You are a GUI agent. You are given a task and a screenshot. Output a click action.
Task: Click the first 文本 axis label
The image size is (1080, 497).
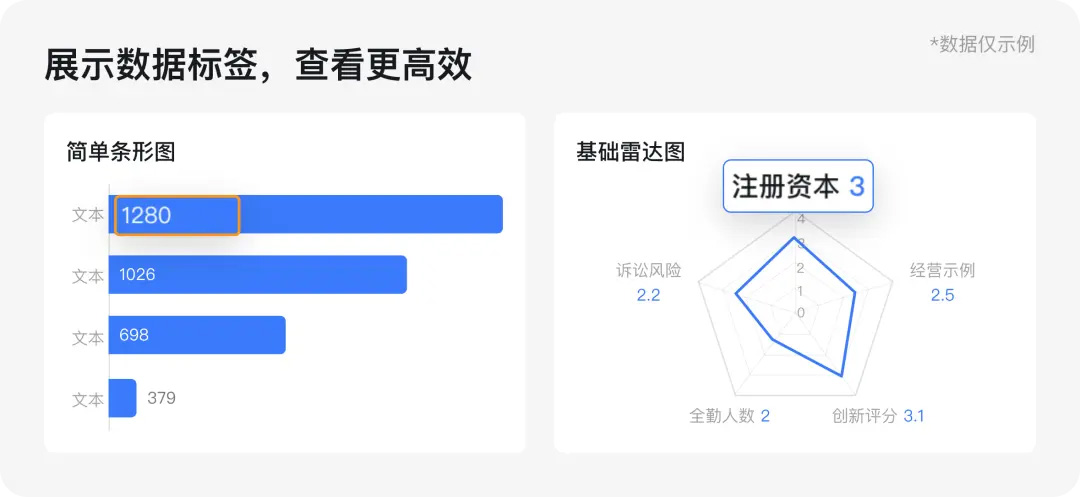pyautogui.click(x=88, y=215)
